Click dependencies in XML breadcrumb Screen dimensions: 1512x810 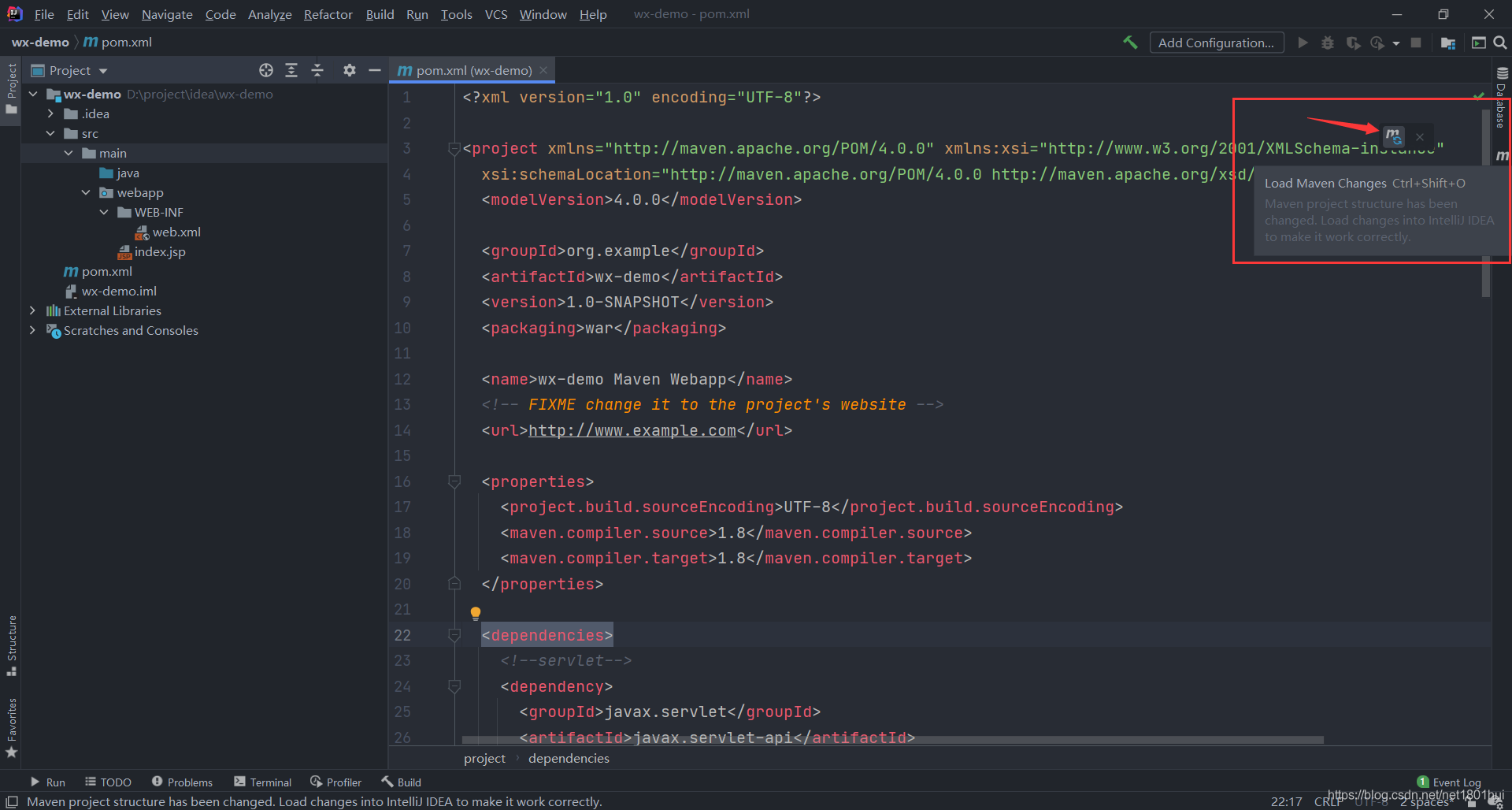(569, 758)
